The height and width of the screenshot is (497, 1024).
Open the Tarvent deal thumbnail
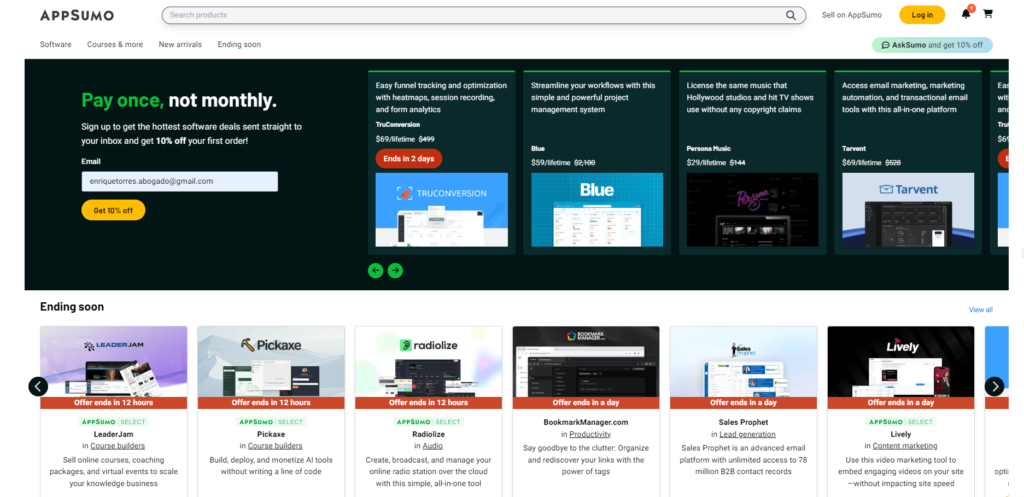point(908,210)
